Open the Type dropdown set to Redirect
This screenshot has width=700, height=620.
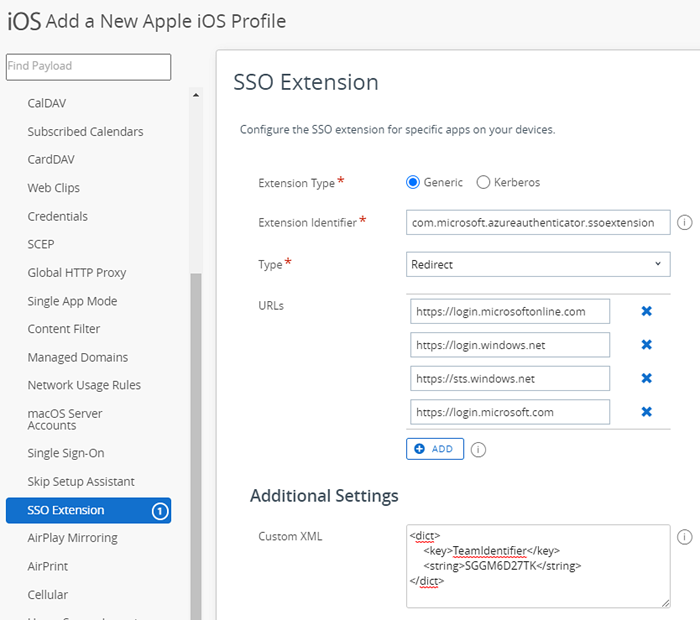pyautogui.click(x=538, y=264)
